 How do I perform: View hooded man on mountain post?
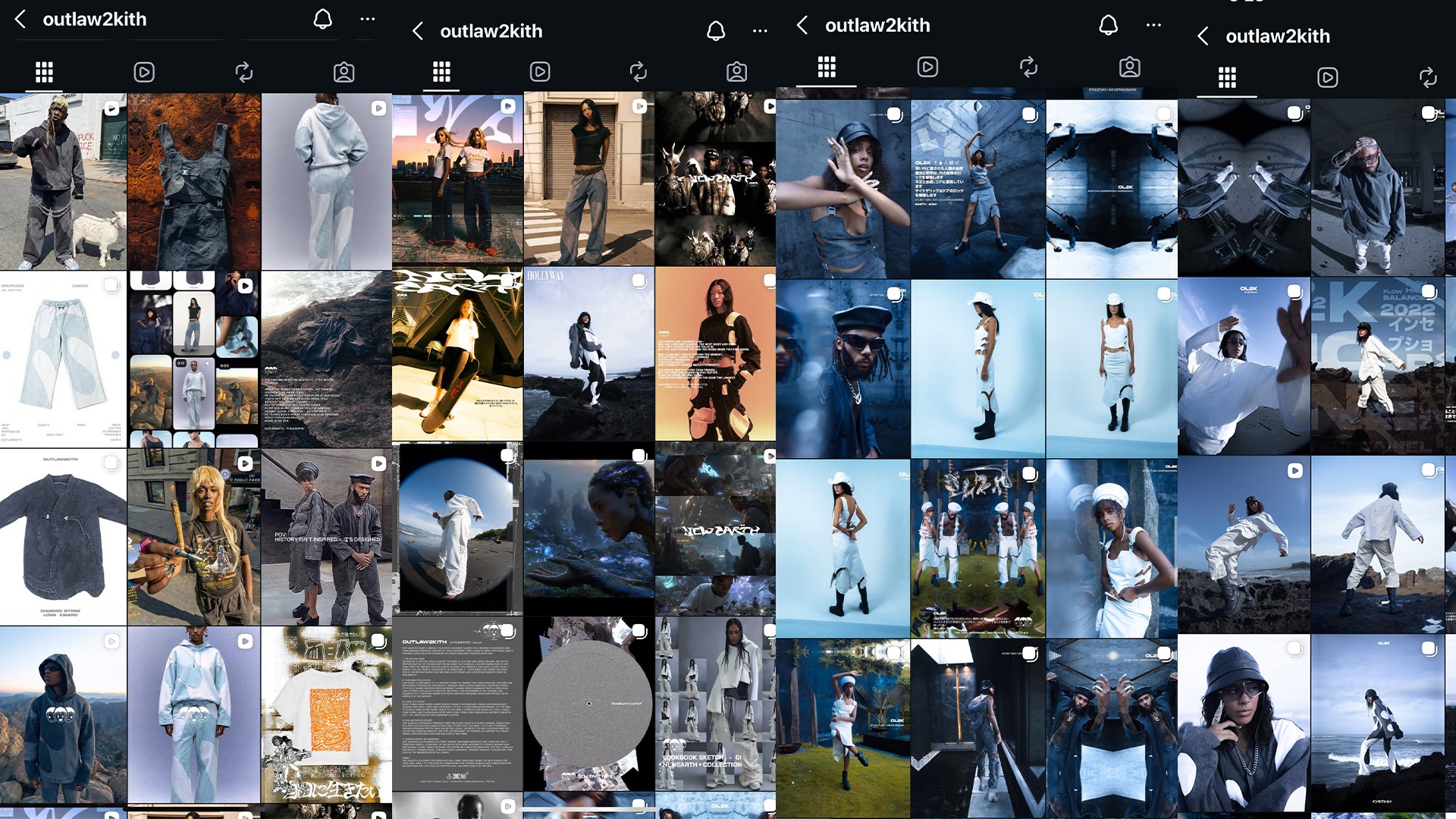pyautogui.click(x=63, y=715)
